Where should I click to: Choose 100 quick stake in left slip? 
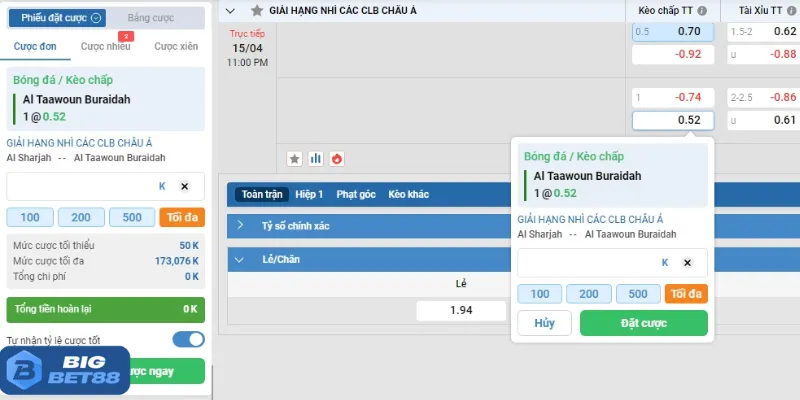tap(30, 217)
